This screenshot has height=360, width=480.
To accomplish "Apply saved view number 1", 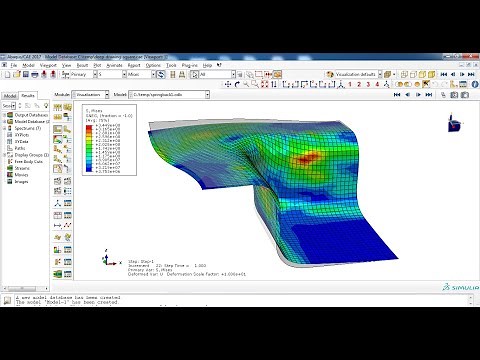I will [350, 84].
